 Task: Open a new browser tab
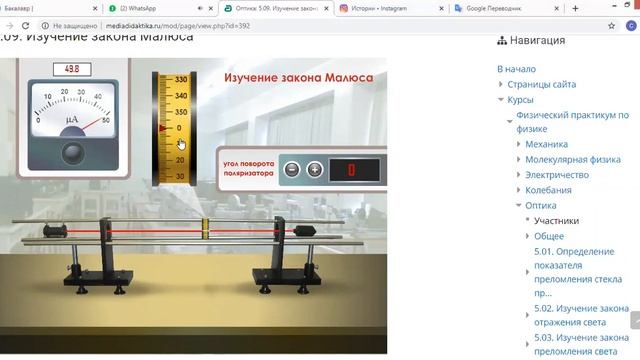(575, 8)
